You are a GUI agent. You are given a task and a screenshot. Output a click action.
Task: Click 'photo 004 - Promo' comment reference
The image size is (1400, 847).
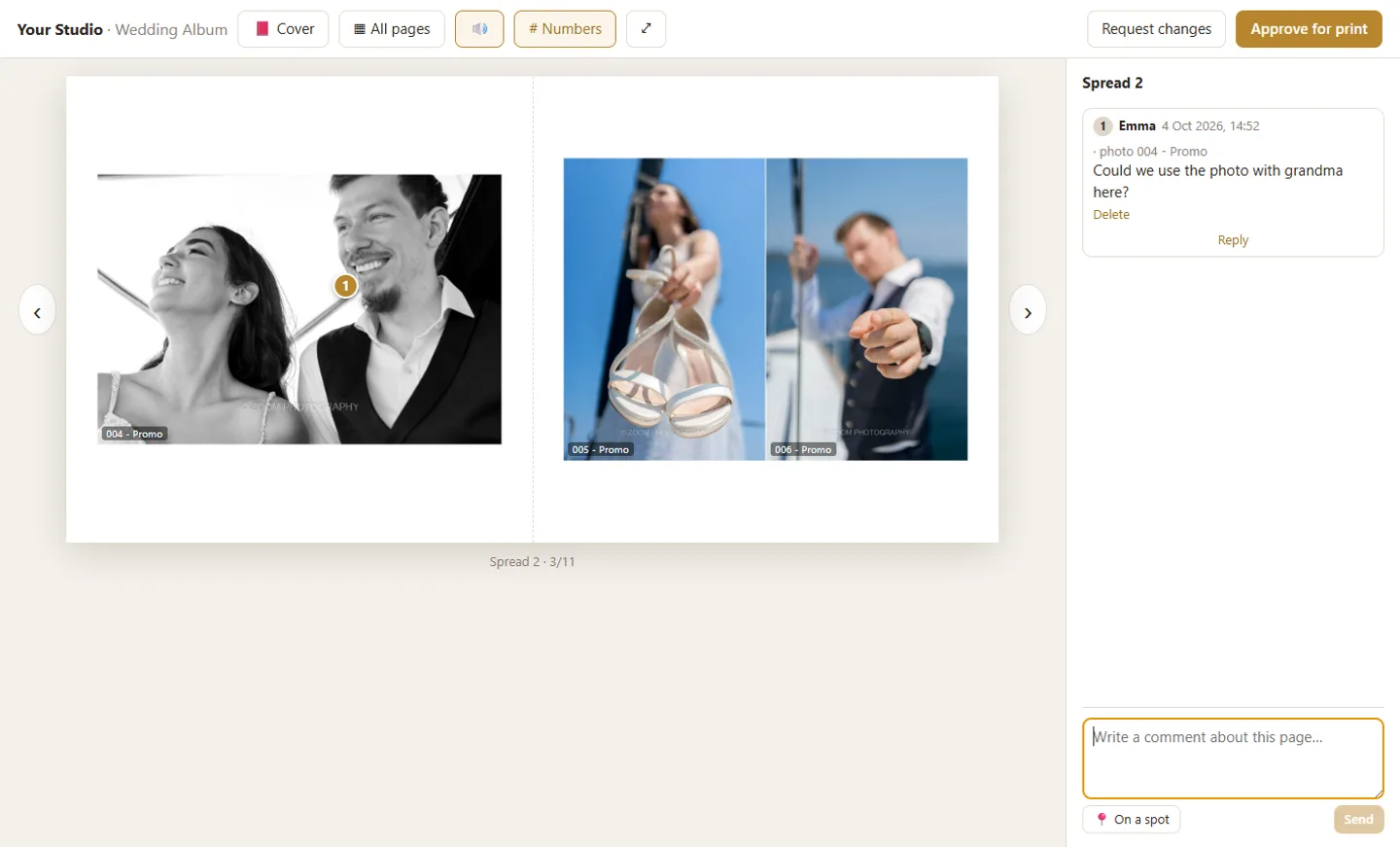1153,152
